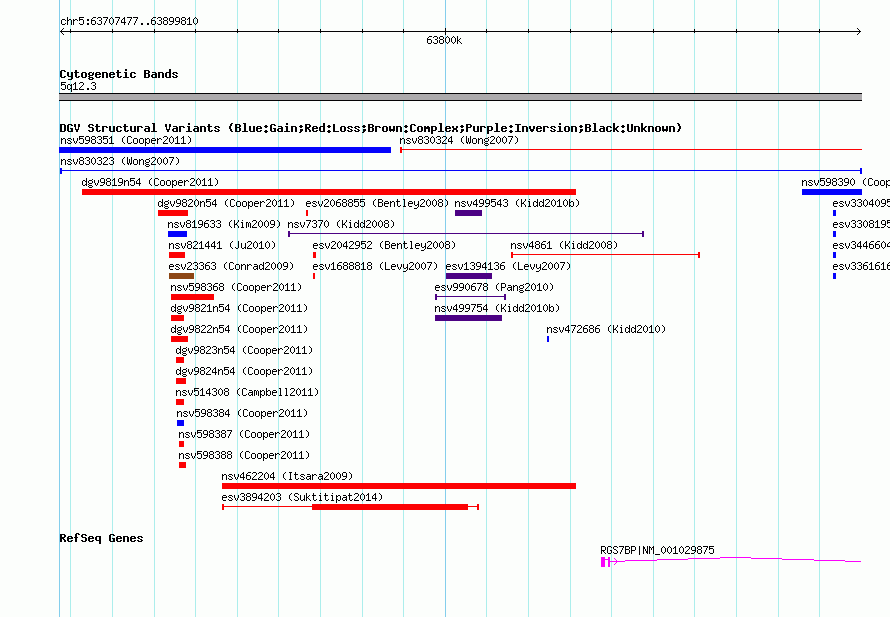890x617 pixels.
Task: Click nsv819633 (Kim2009) label
Action: [x=224, y=224]
